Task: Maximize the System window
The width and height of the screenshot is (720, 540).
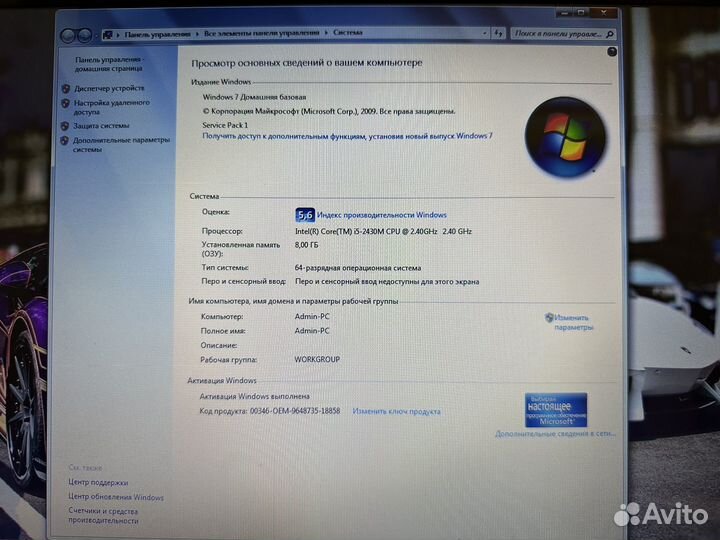Action: click(581, 13)
